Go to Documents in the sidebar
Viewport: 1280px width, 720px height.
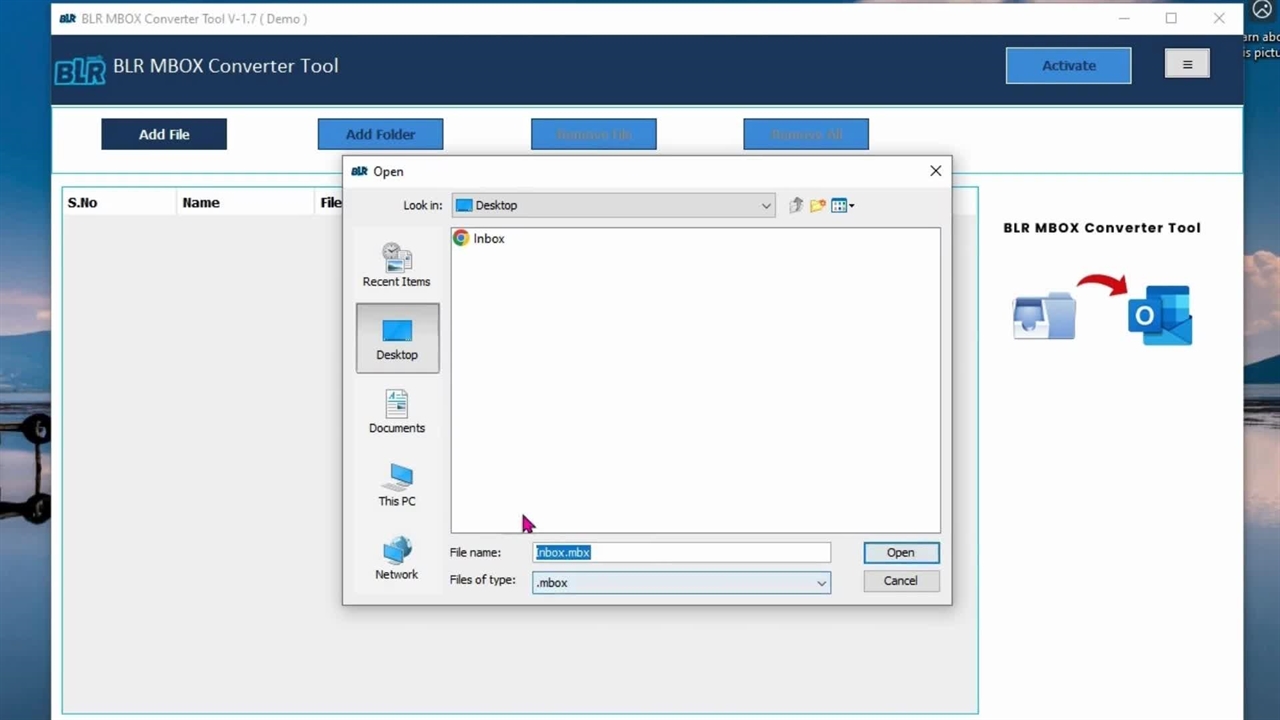pyautogui.click(x=397, y=412)
